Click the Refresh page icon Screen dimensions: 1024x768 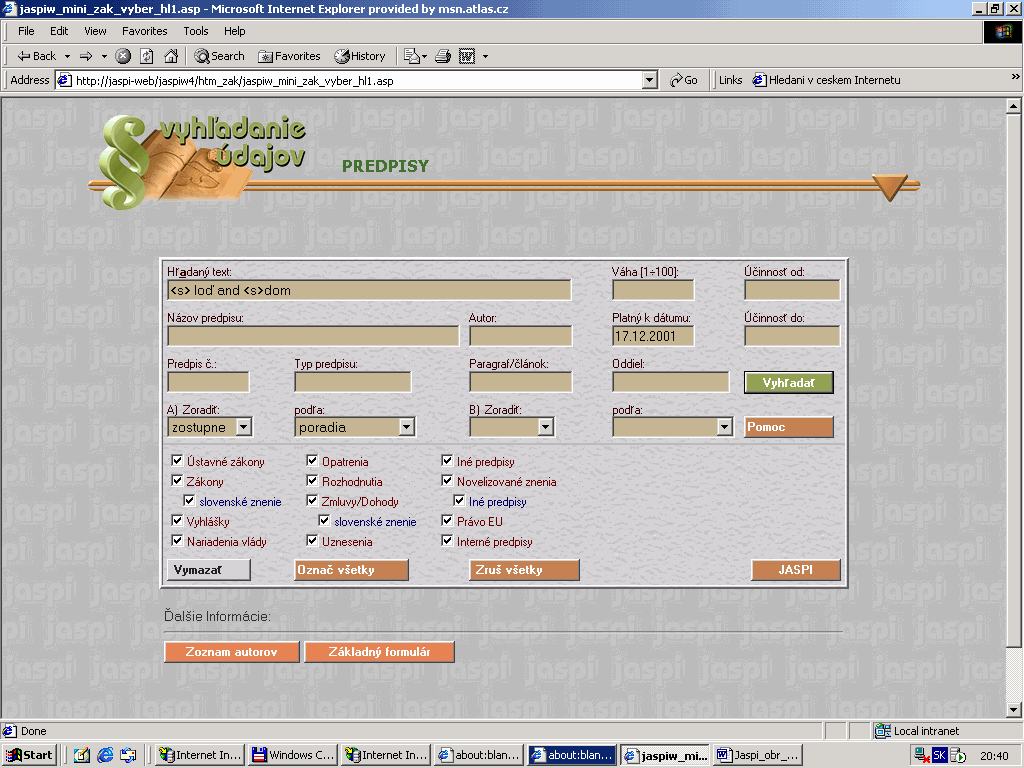click(x=147, y=56)
